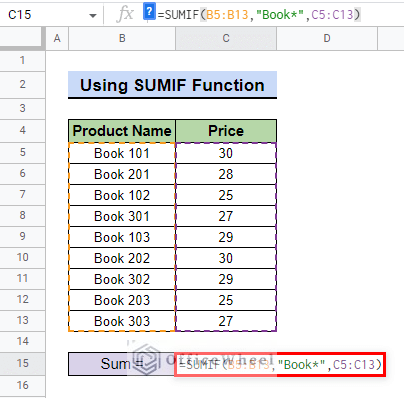404x398 pixels.
Task: Select column A header
Action: (57, 38)
